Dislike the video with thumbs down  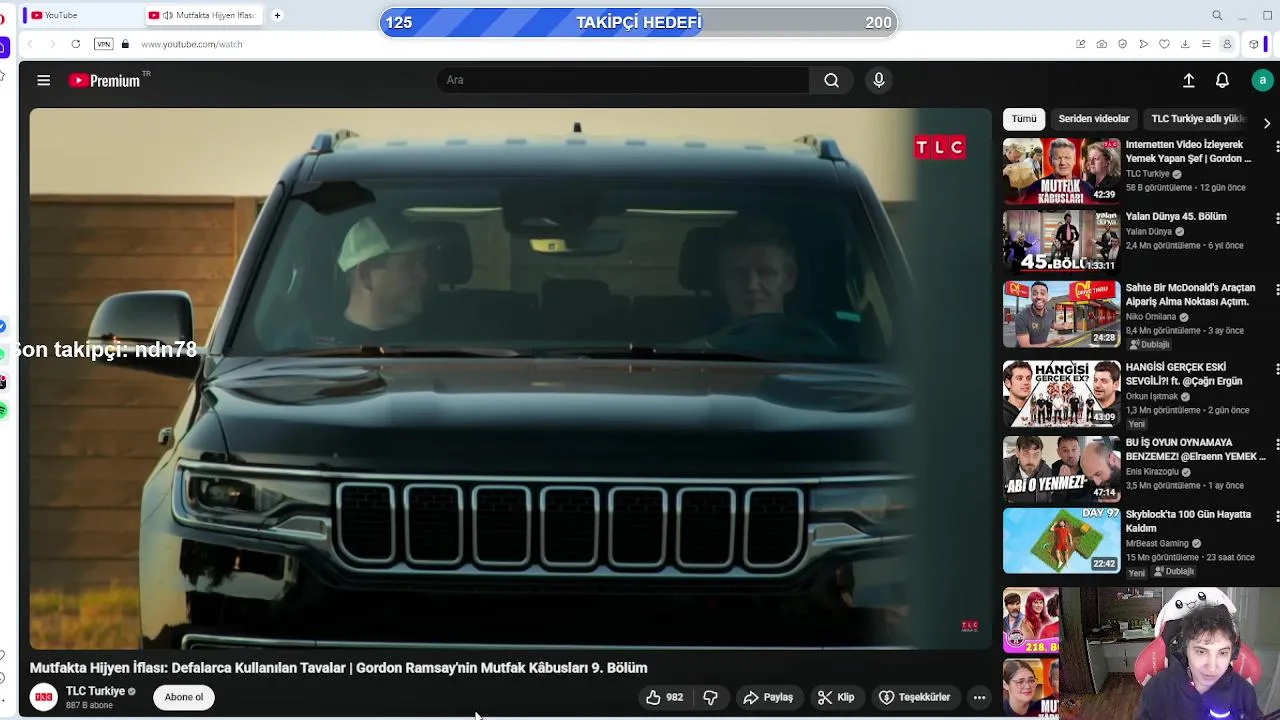point(711,697)
